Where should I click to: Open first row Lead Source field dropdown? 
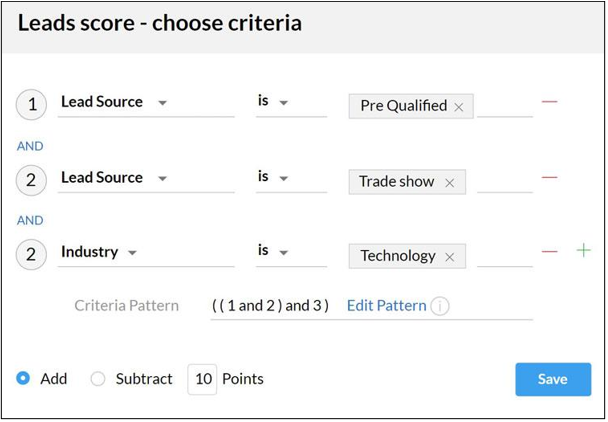[146, 103]
